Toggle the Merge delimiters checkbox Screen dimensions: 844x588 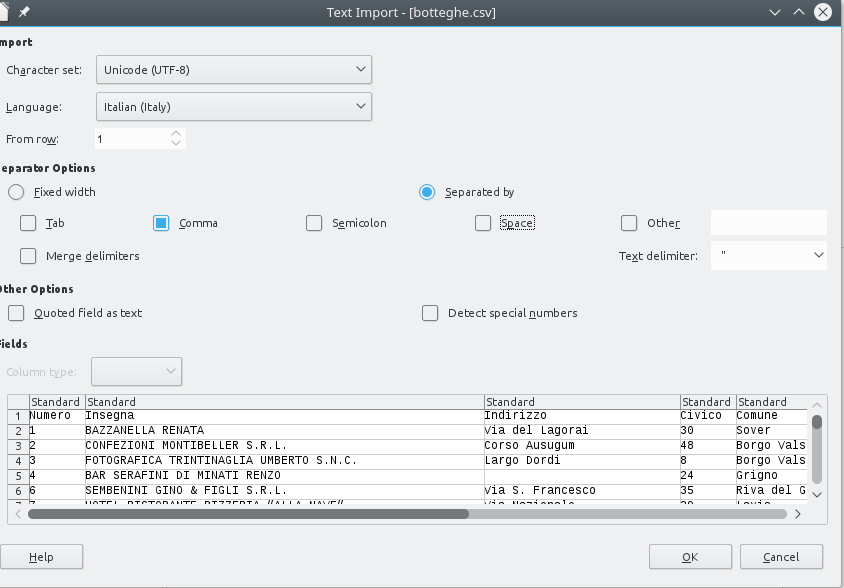click(x=28, y=256)
